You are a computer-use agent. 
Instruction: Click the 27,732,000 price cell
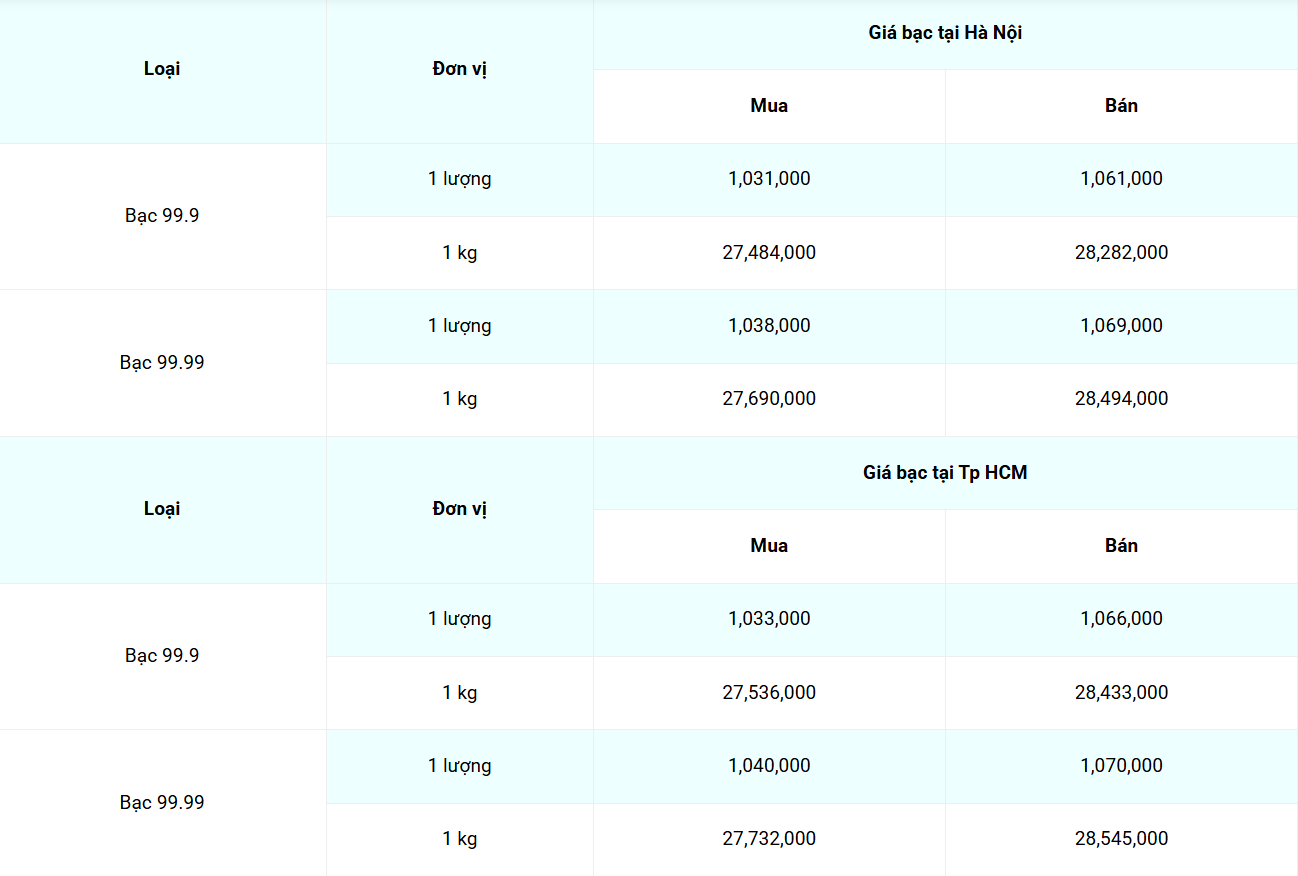click(769, 838)
